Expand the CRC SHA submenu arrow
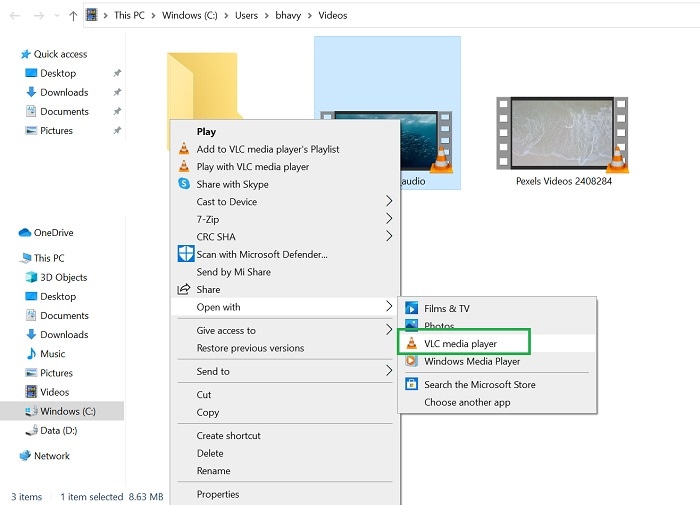Image resolution: width=700 pixels, height=505 pixels. 389,236
